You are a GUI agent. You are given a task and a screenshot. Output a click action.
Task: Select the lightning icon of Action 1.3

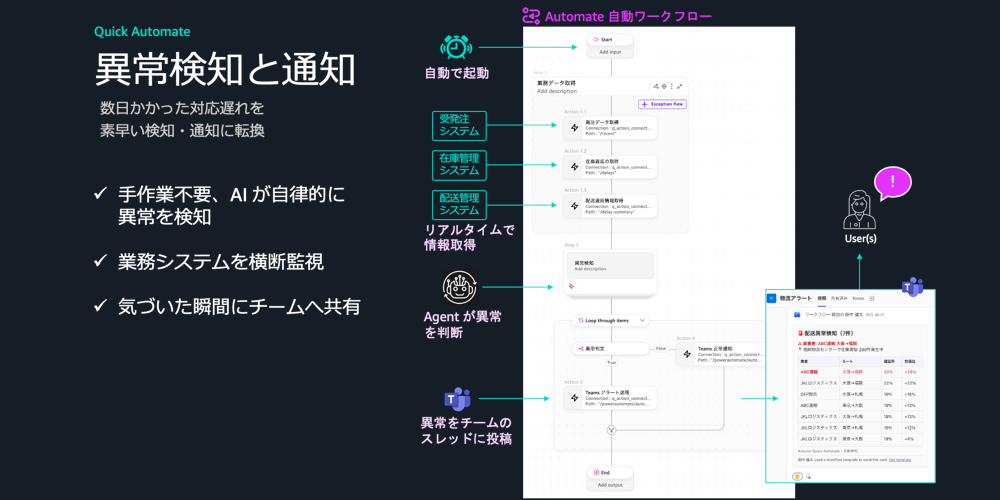(x=575, y=205)
